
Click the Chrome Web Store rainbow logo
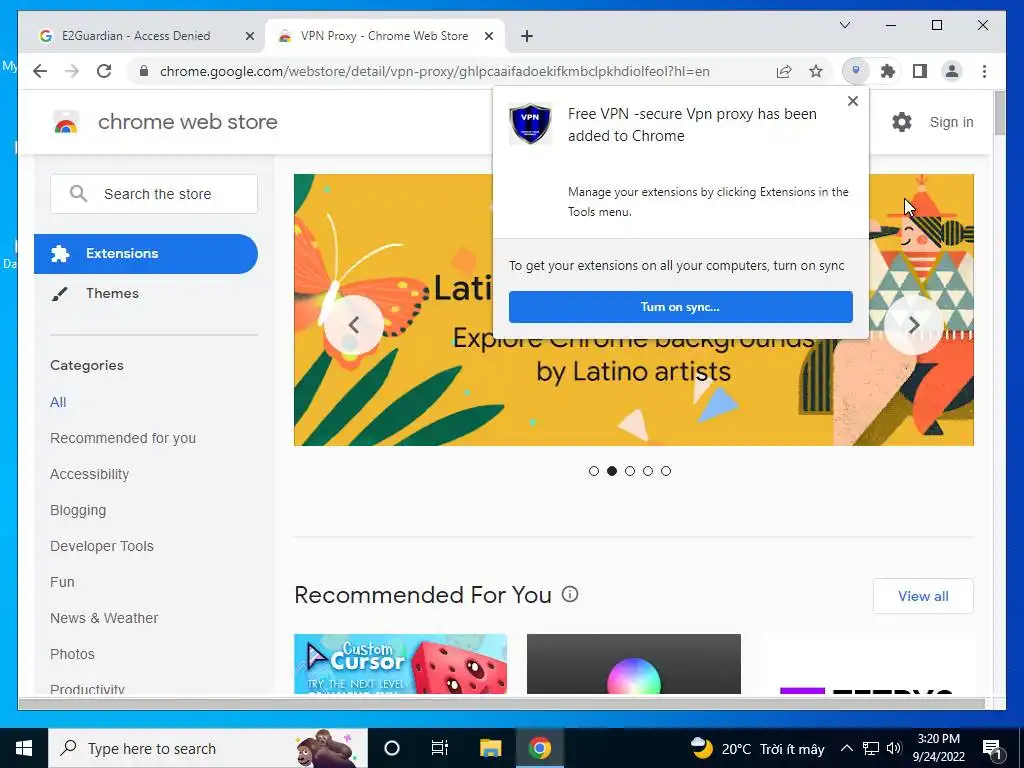66,121
